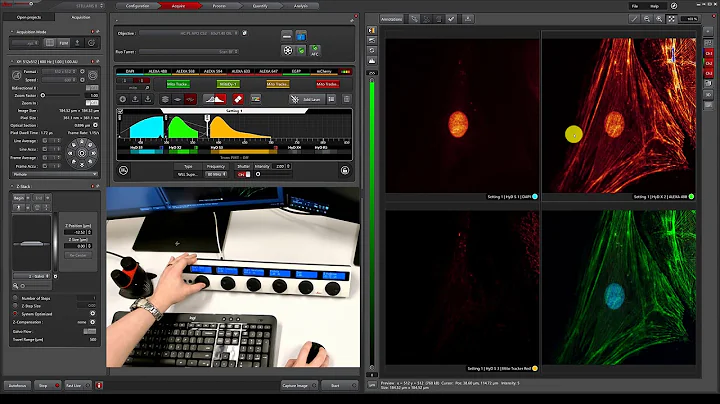Open the scan Format dropdown

point(61,72)
